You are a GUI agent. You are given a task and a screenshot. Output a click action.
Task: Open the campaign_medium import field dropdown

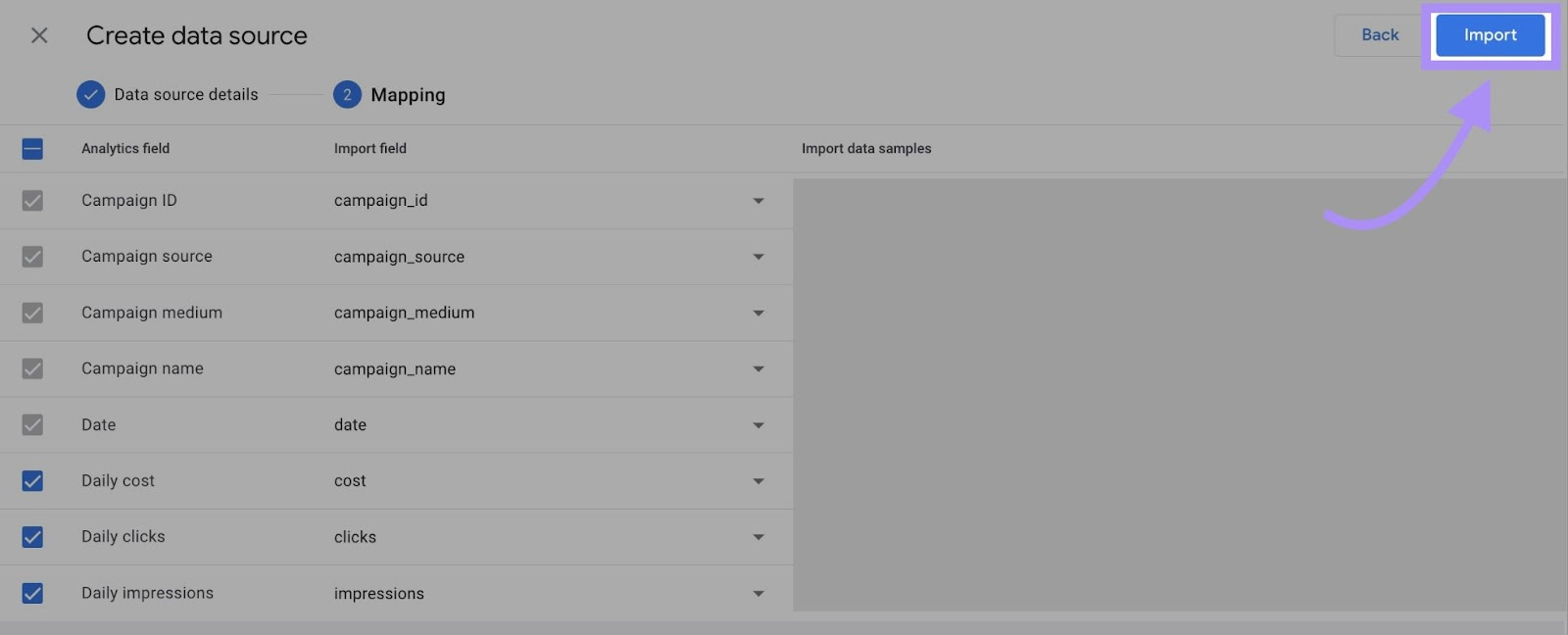758,313
